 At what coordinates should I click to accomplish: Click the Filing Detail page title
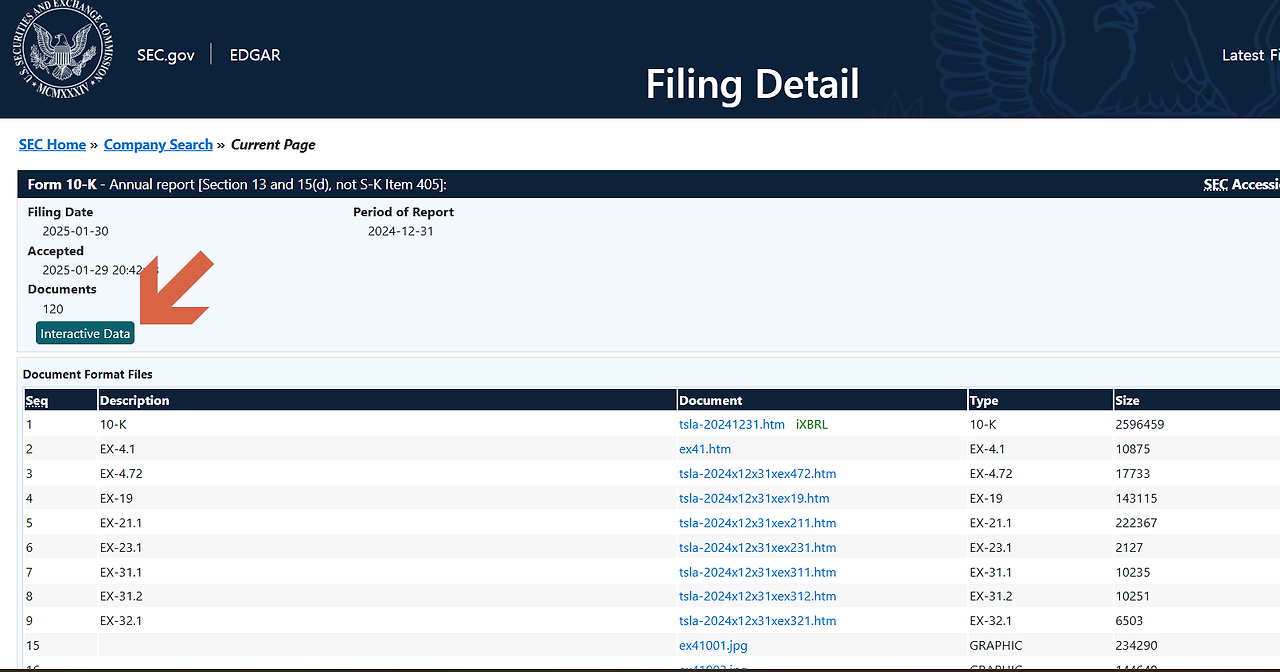coord(753,84)
